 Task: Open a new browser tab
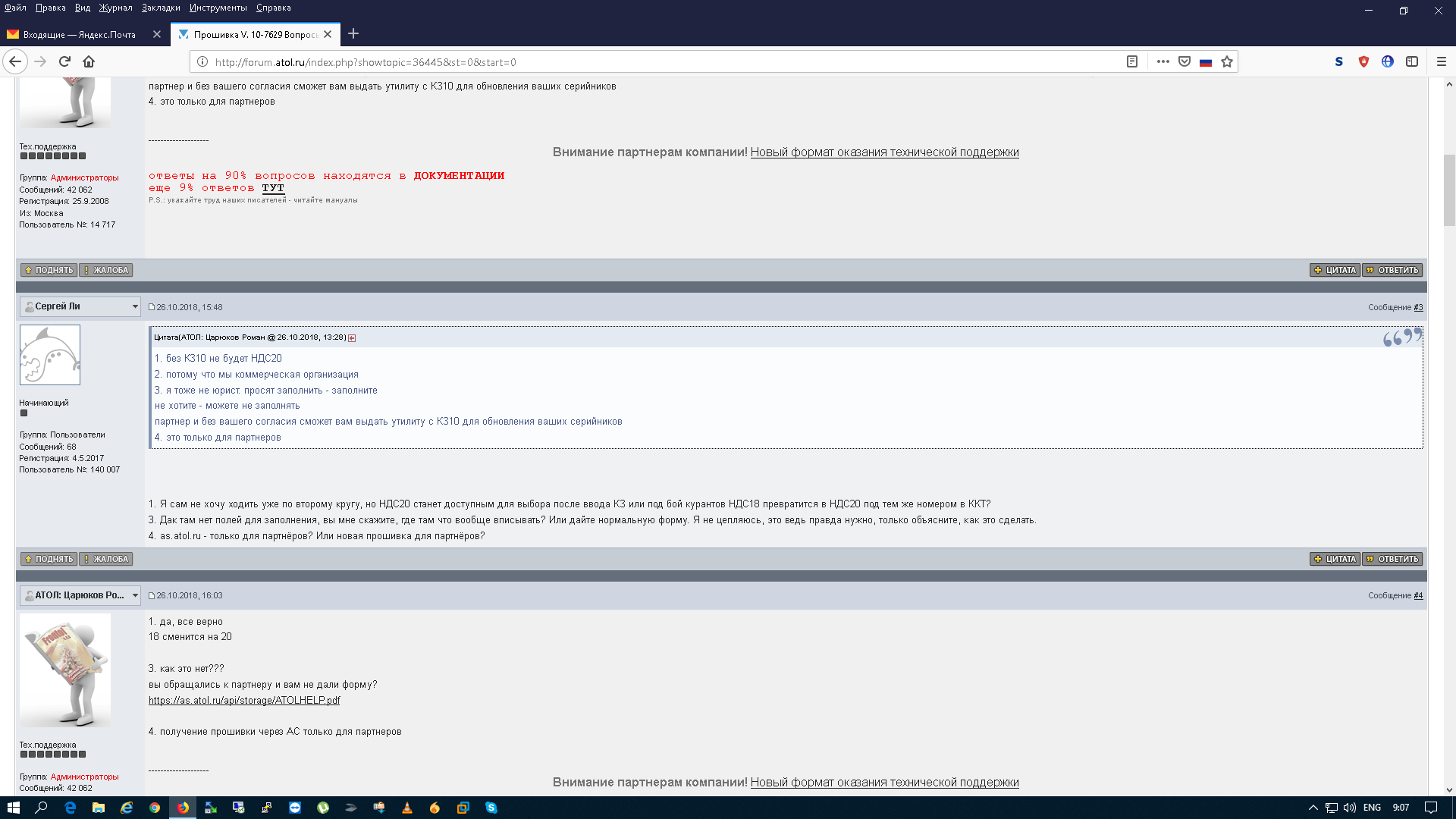[x=353, y=33]
